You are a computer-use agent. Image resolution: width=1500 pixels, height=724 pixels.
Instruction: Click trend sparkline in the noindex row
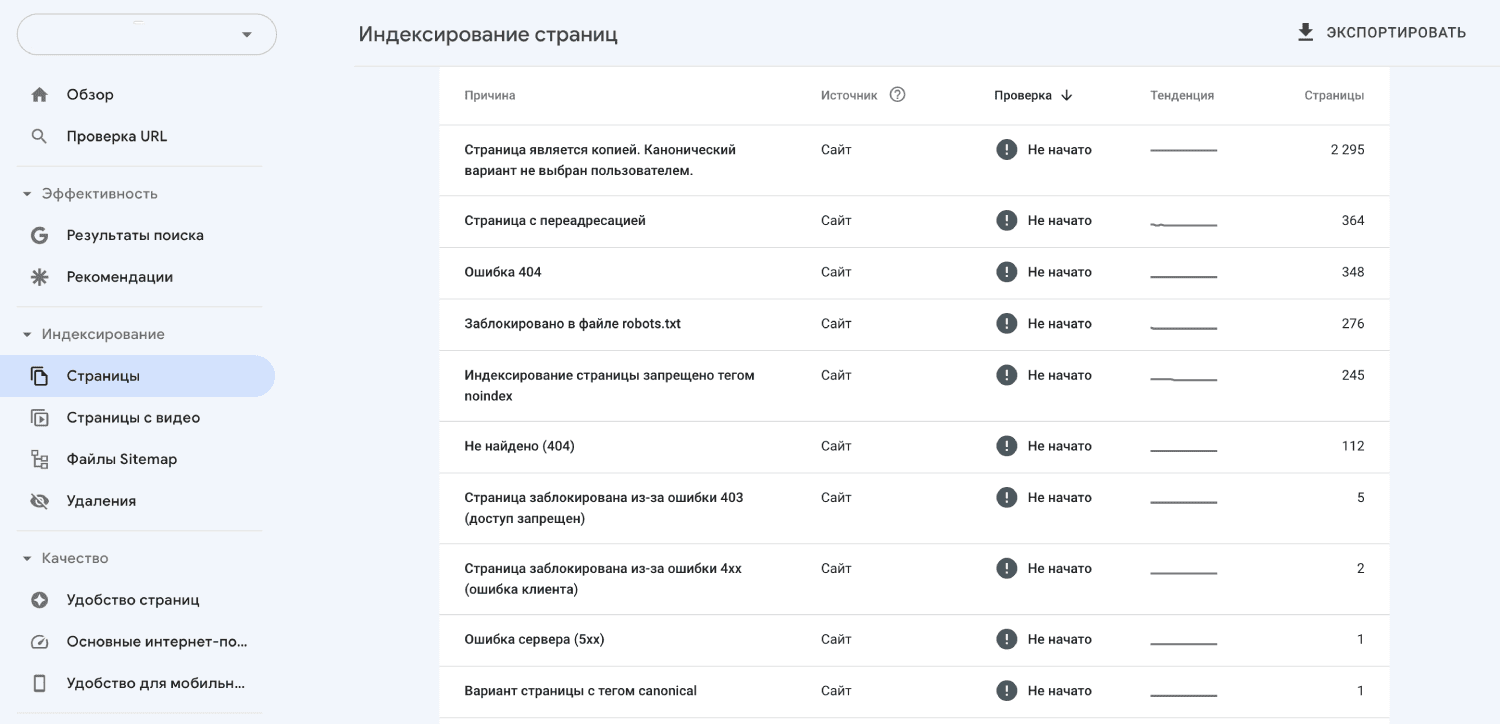pos(1183,379)
